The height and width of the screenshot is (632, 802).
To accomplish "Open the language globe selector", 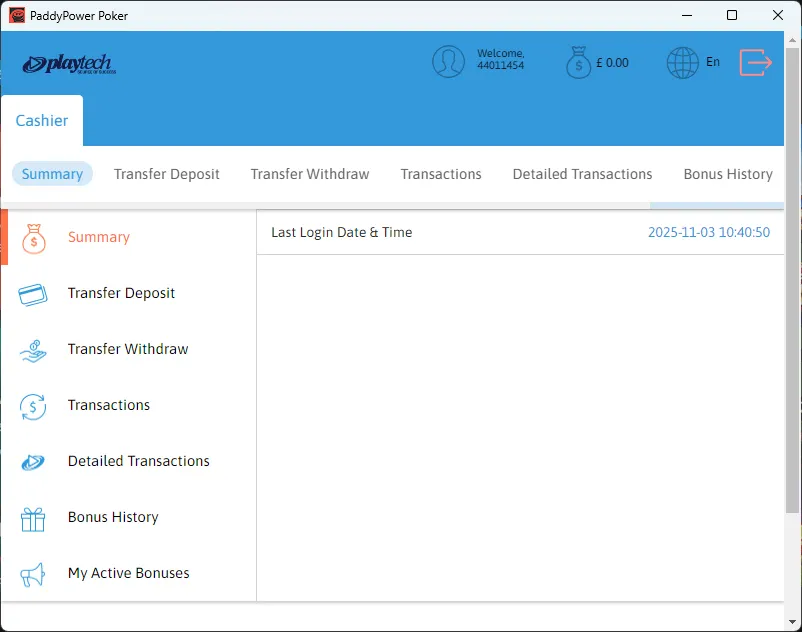I will click(x=683, y=62).
